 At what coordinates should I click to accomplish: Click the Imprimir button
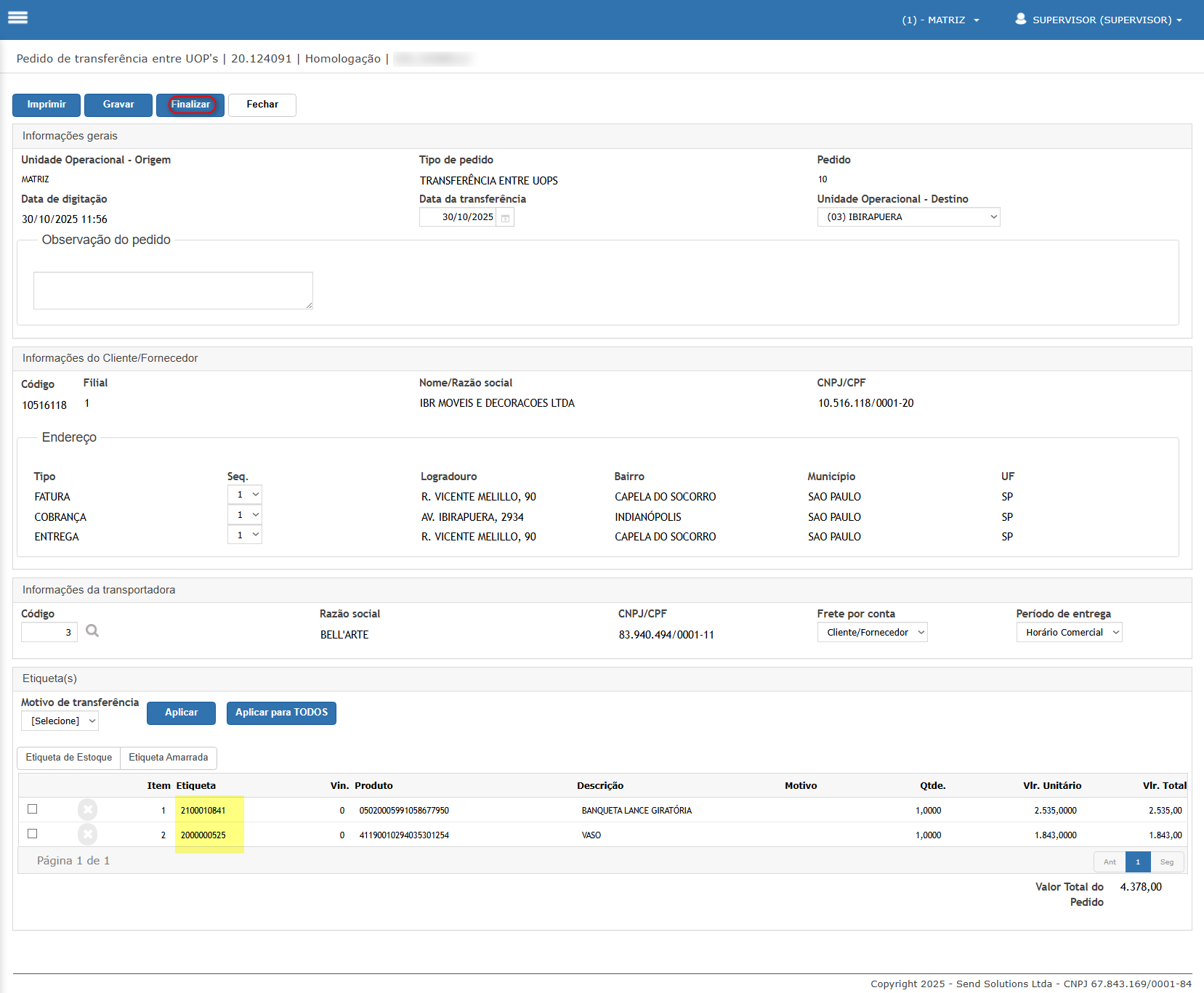pyautogui.click(x=47, y=105)
